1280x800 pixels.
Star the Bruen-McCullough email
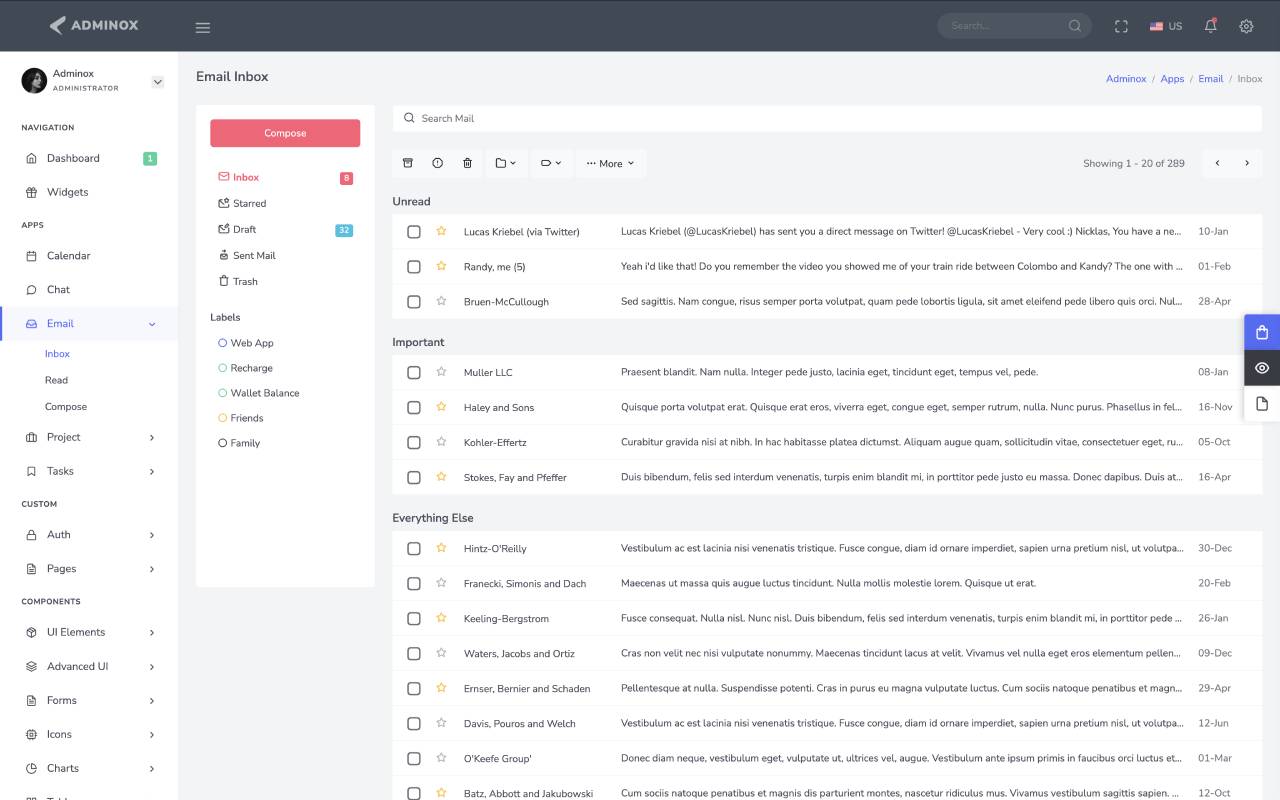pyautogui.click(x=441, y=301)
